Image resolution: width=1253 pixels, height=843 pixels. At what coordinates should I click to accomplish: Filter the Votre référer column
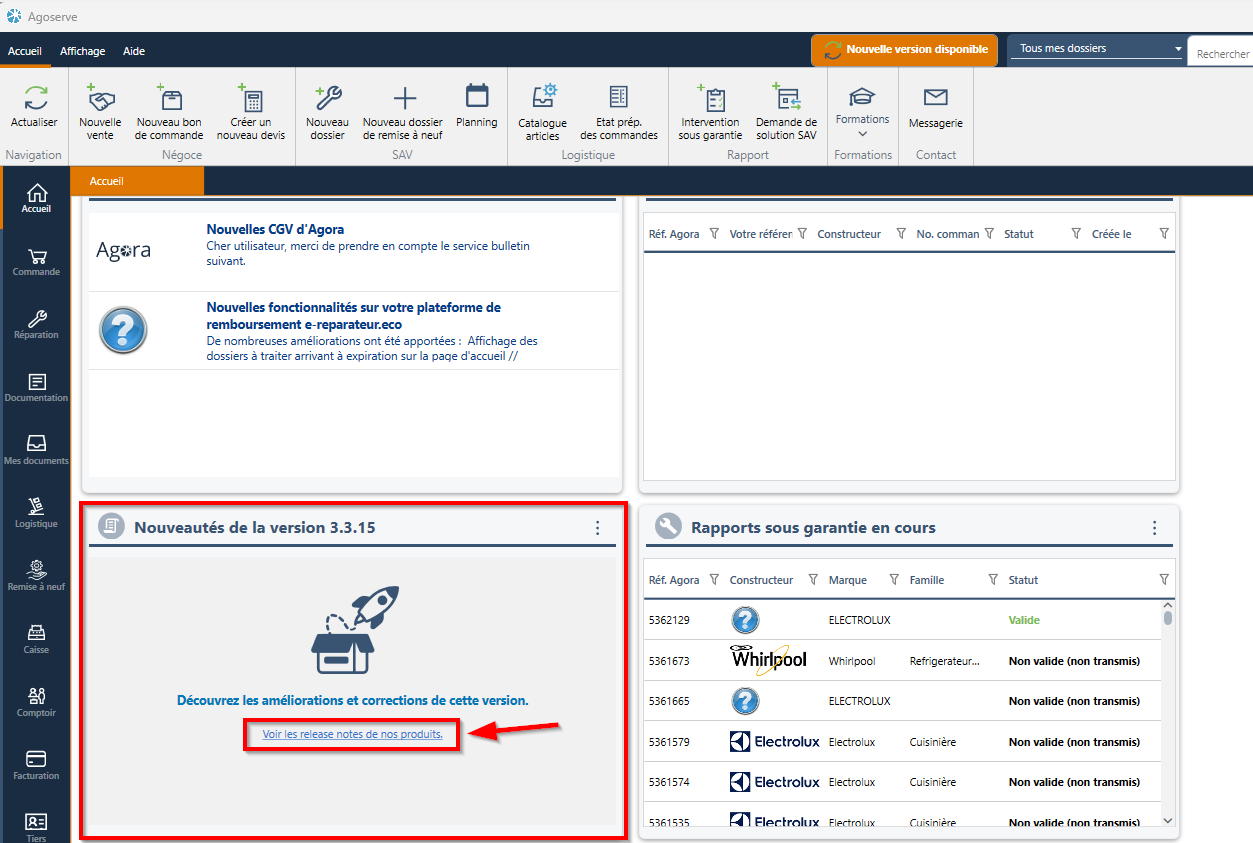tap(801, 233)
